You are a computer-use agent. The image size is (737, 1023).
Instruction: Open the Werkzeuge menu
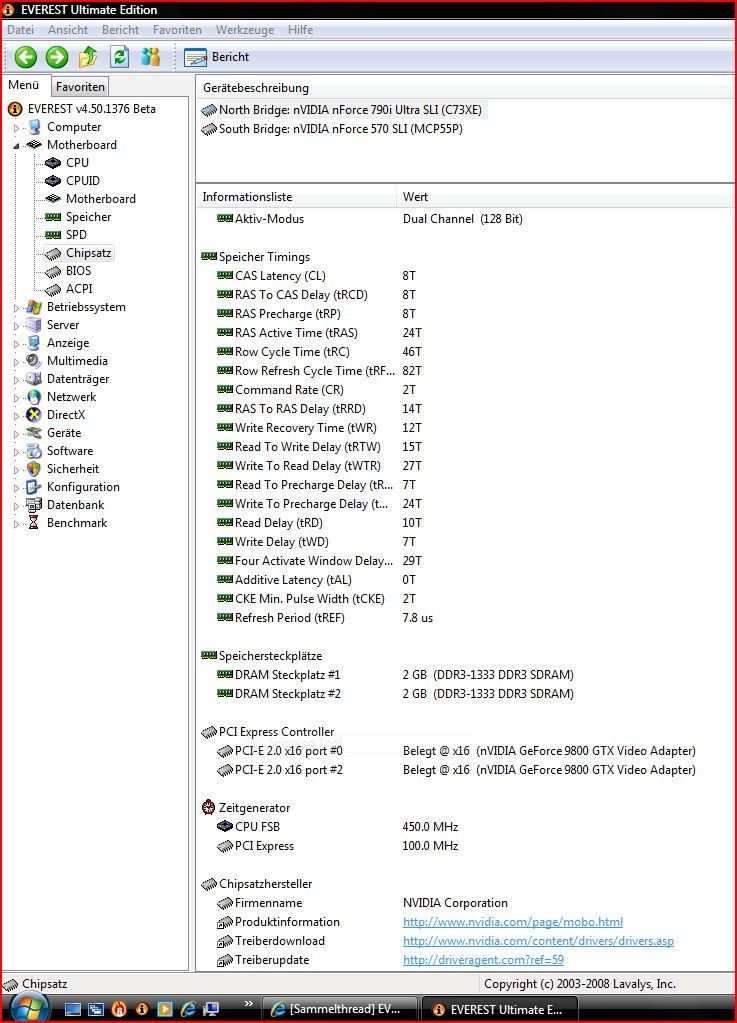245,30
